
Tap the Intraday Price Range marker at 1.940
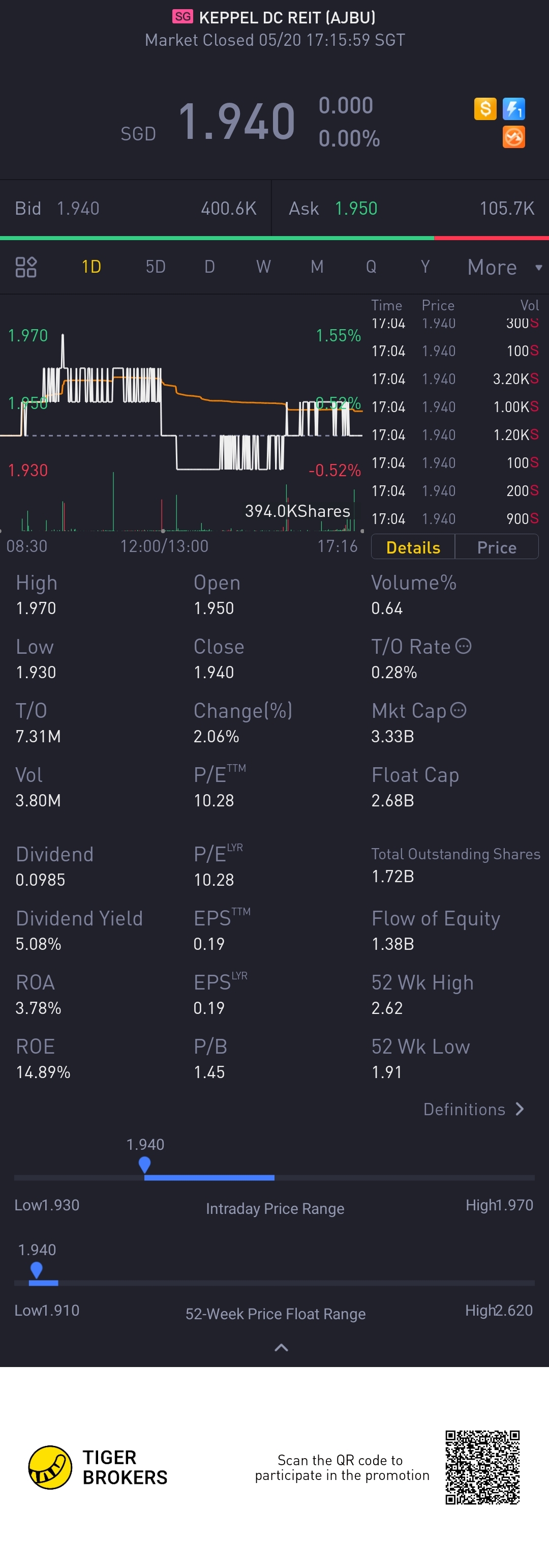pyautogui.click(x=145, y=1165)
